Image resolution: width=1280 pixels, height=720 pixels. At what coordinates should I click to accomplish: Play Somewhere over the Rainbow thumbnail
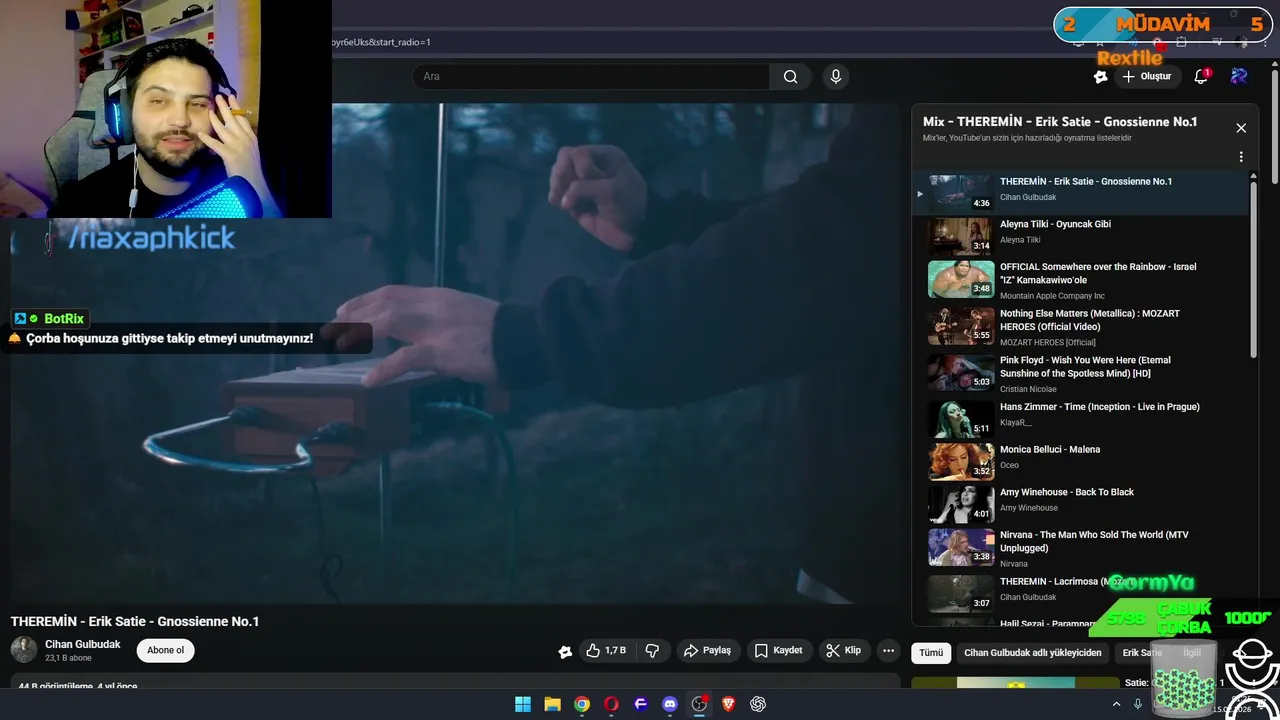point(961,280)
